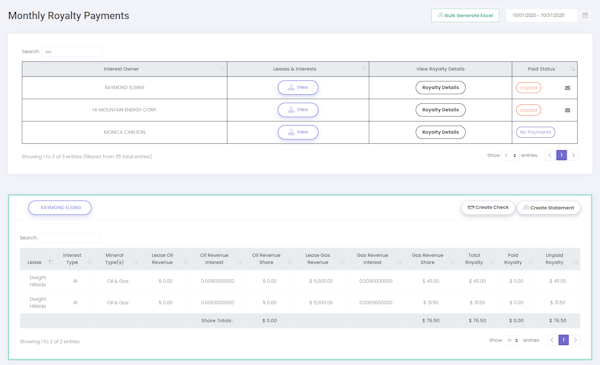Sort the Oil Revenue Share column
Image resolution: width=600 pixels, height=365 pixels.
click(x=290, y=262)
